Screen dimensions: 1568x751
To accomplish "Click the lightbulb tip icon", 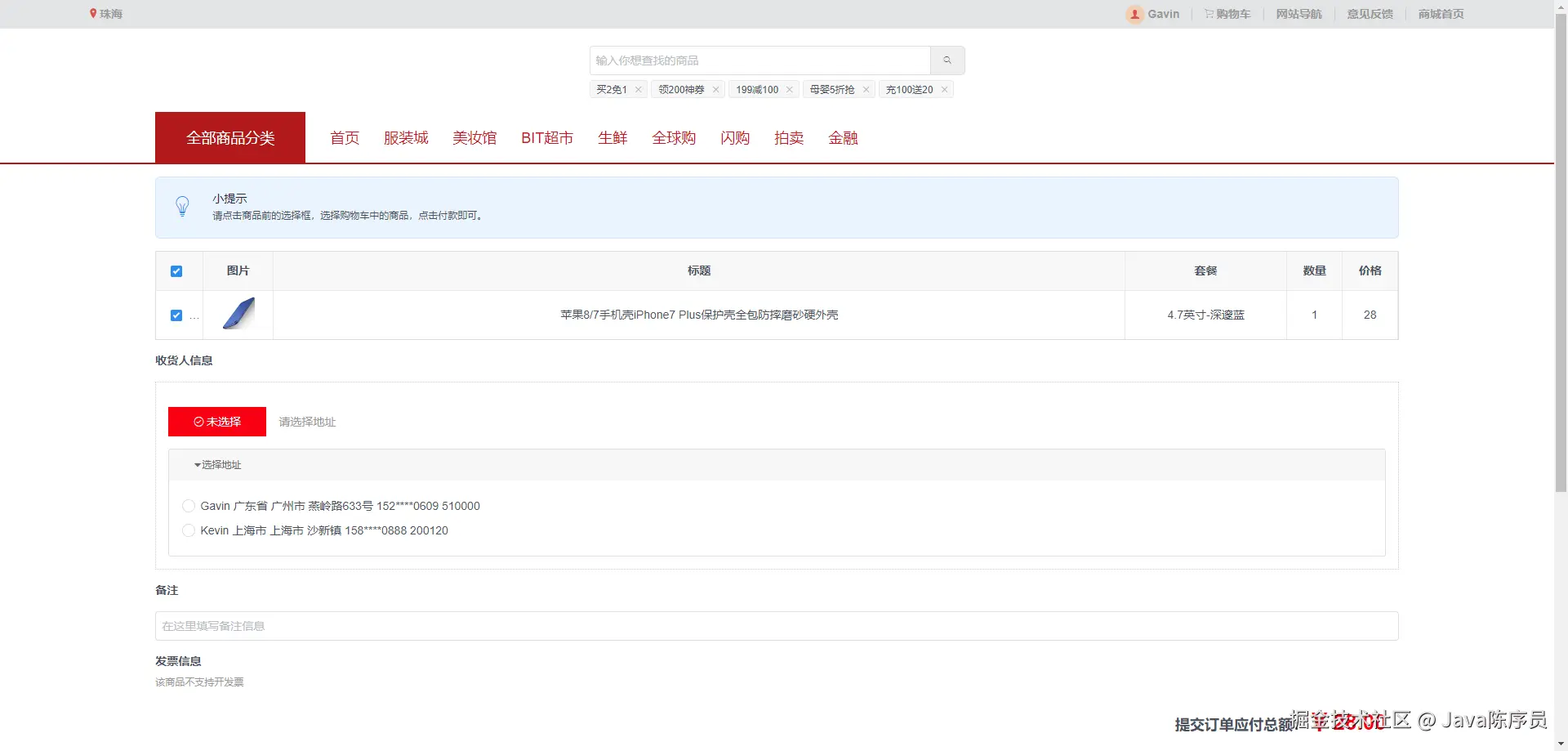I will click(x=183, y=207).
